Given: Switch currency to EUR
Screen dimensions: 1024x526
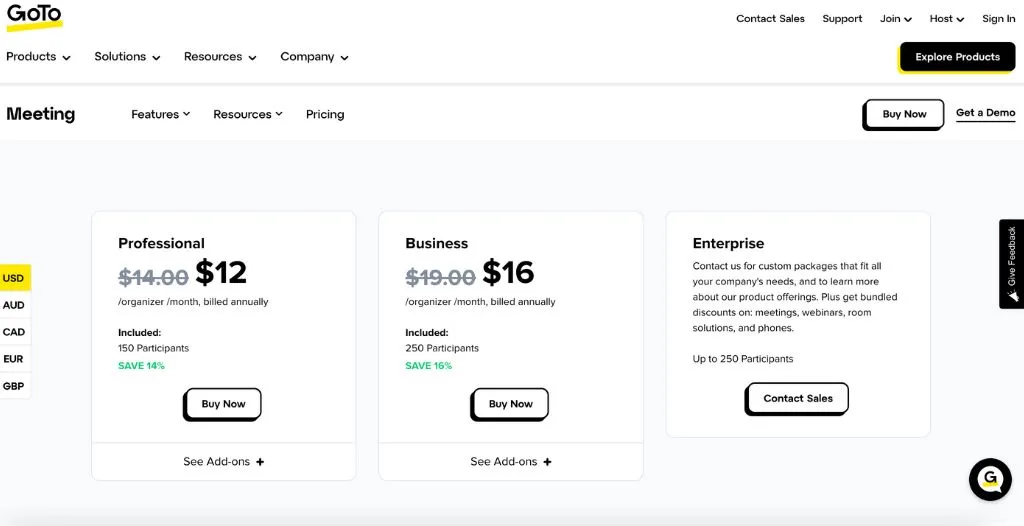Looking at the screenshot, I should click(14, 359).
